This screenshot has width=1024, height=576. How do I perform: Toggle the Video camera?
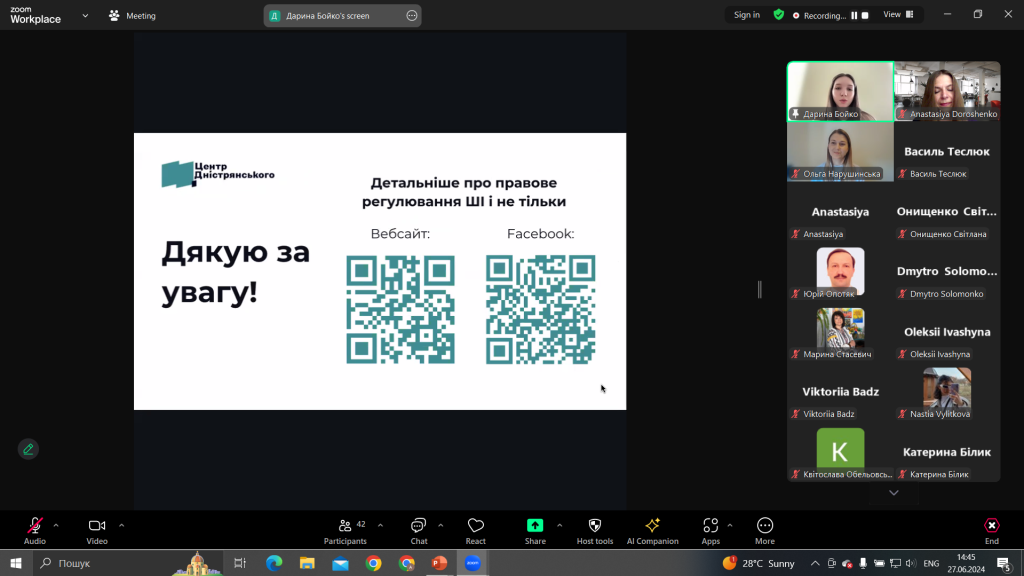tap(97, 531)
